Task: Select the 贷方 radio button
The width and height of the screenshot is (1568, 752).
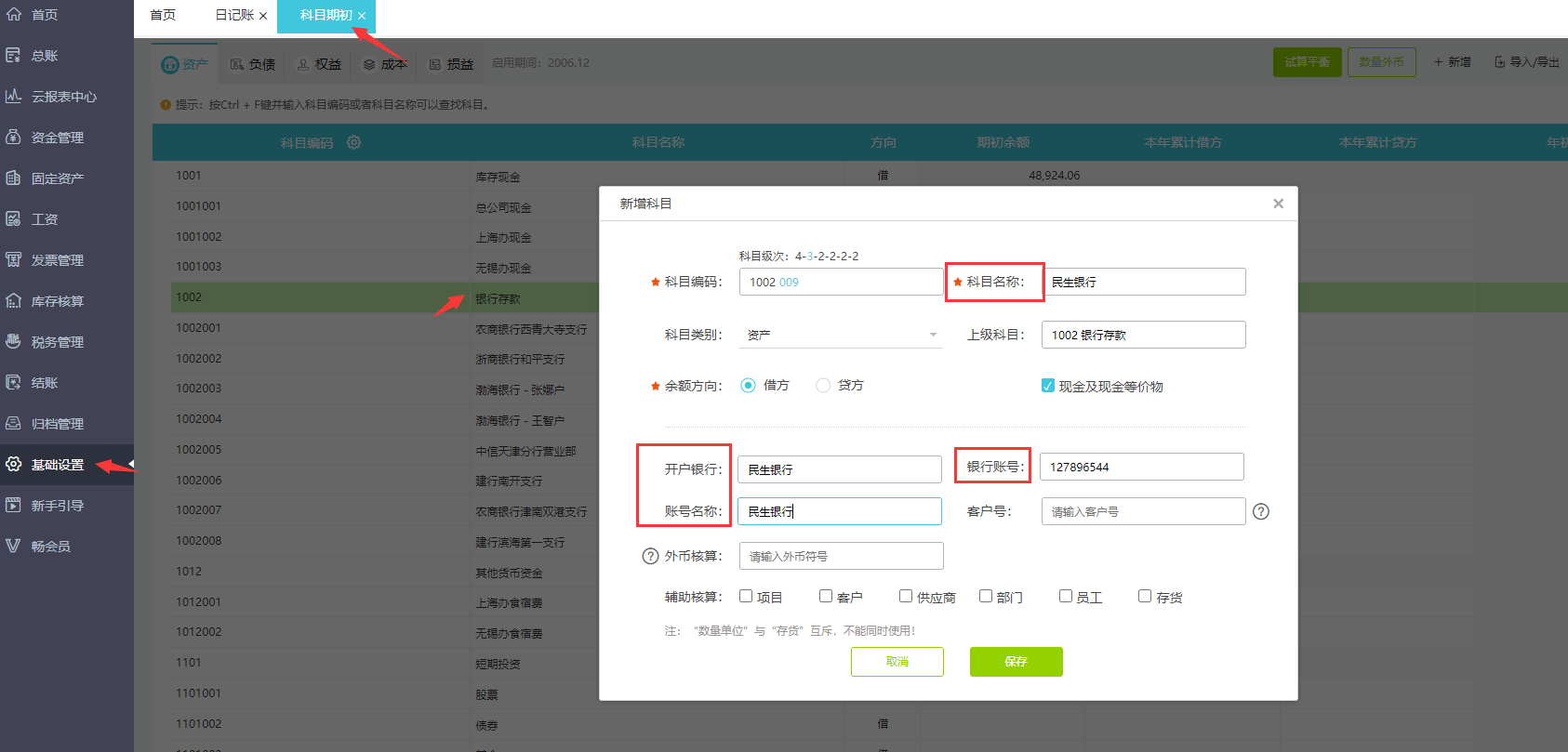Action: (823, 386)
